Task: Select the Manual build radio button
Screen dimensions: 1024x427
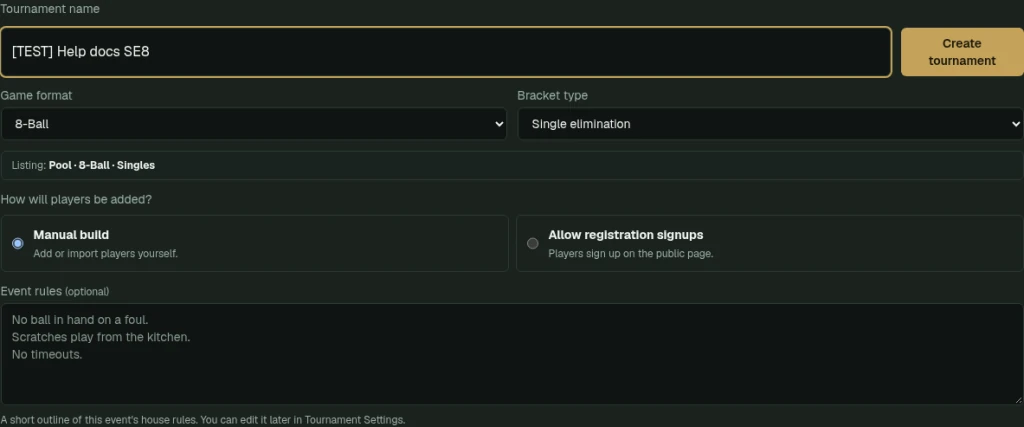Action: point(18,244)
